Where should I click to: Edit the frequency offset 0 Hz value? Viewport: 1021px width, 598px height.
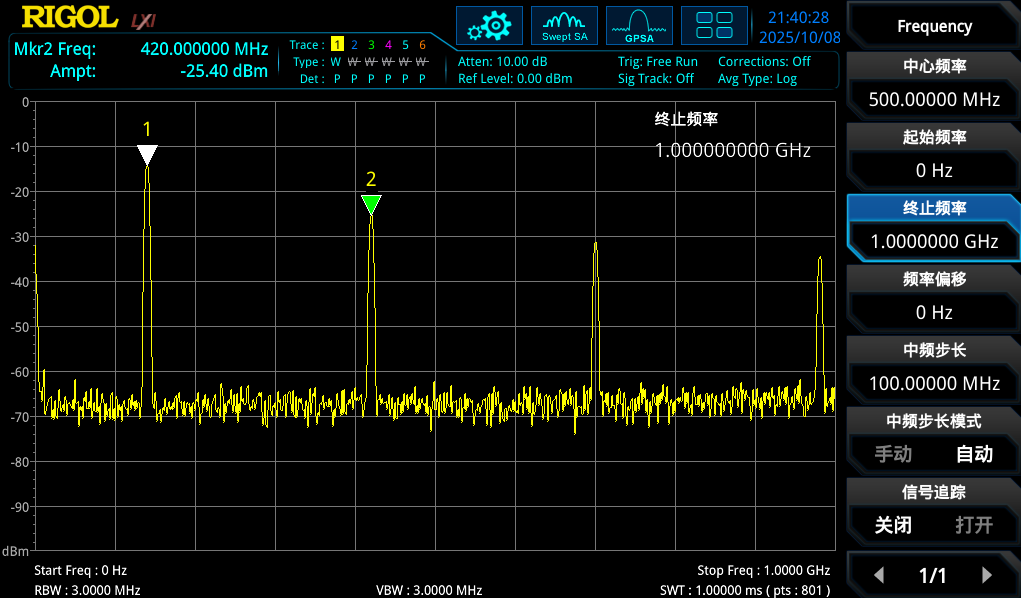pos(934,313)
